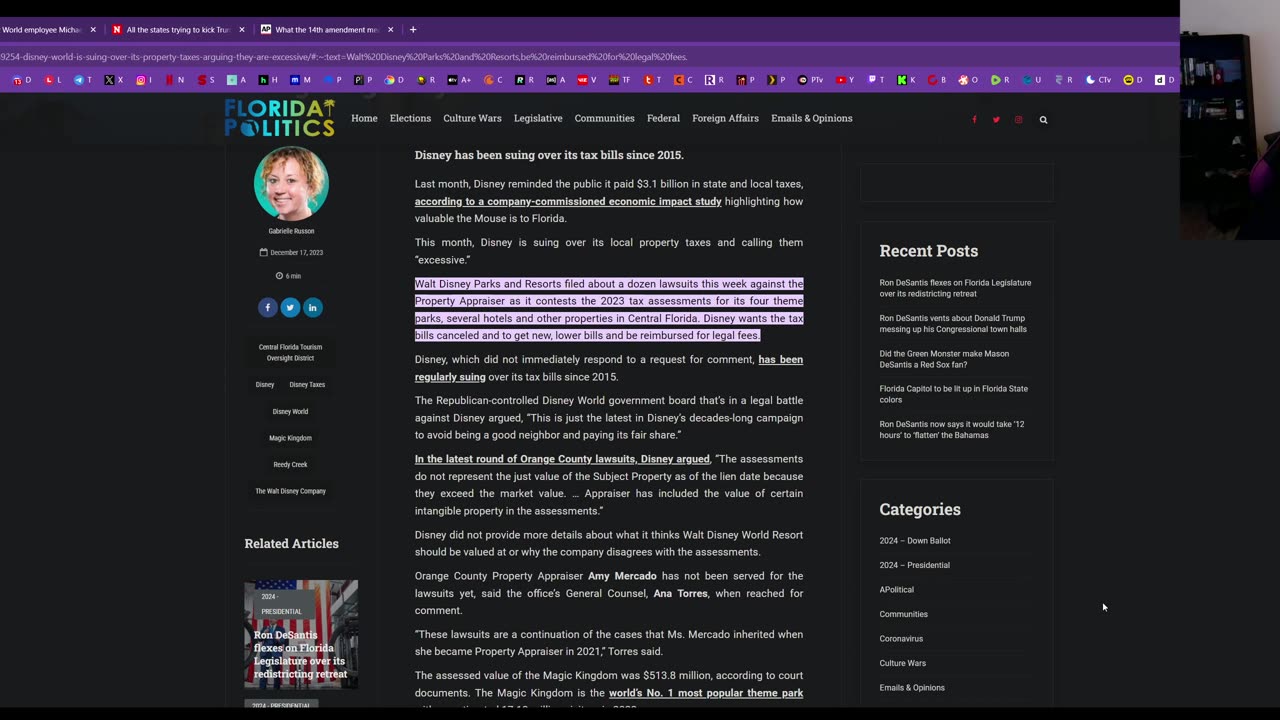
Task: Select the Magic Kingdom tag
Action: [290, 438]
